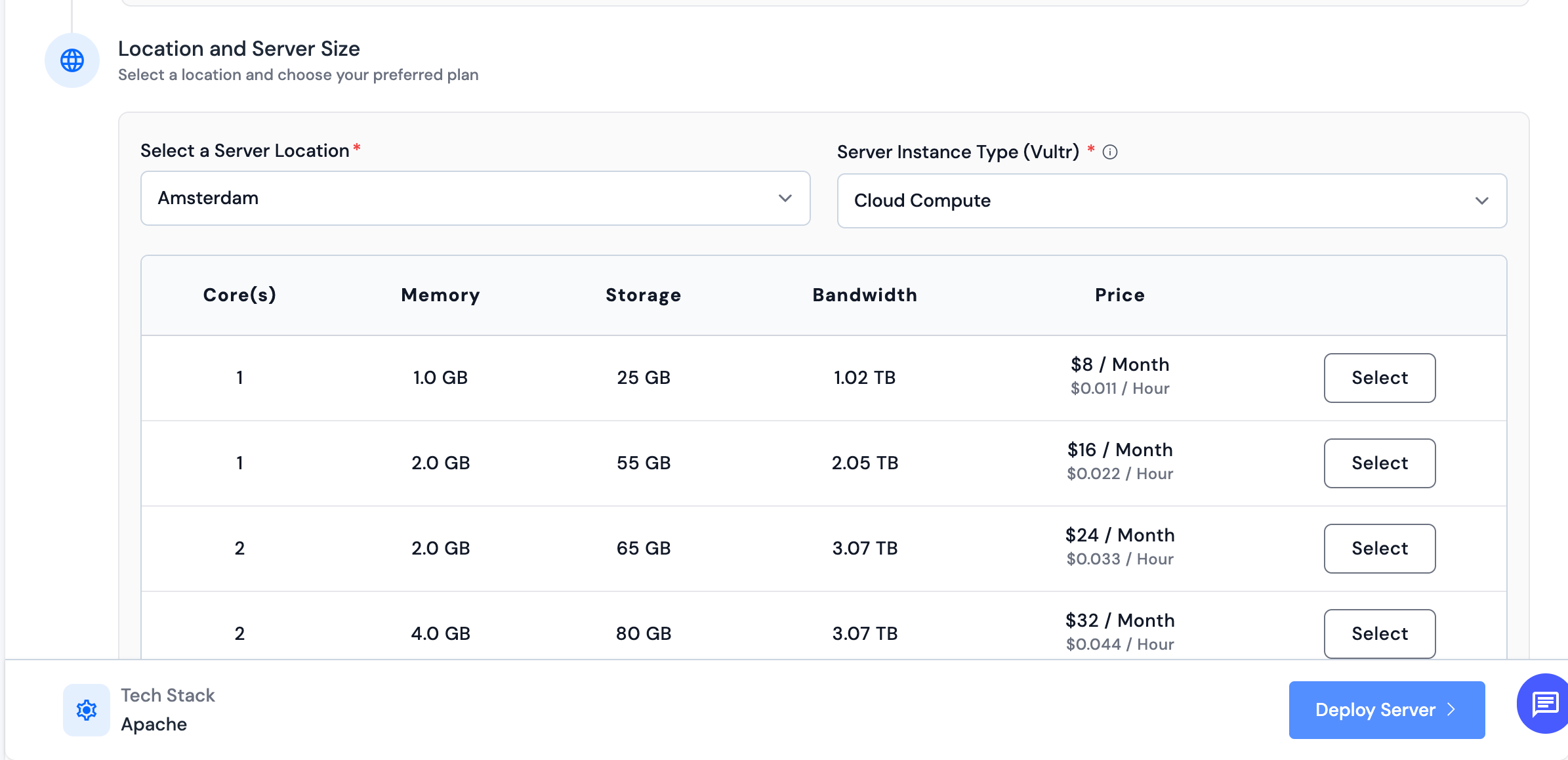Open the info tooltip next to Server Instance Type
This screenshot has height=760, width=1568.
click(1110, 152)
